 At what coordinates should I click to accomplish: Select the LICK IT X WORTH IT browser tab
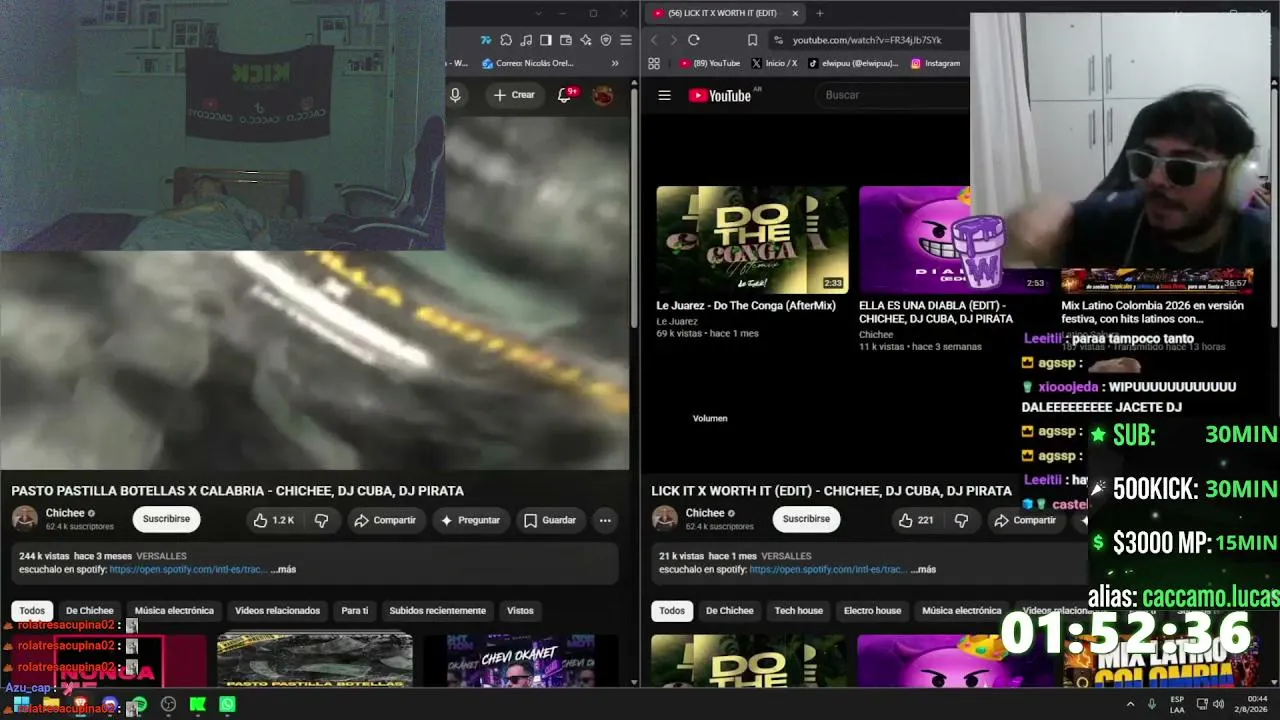pos(725,13)
